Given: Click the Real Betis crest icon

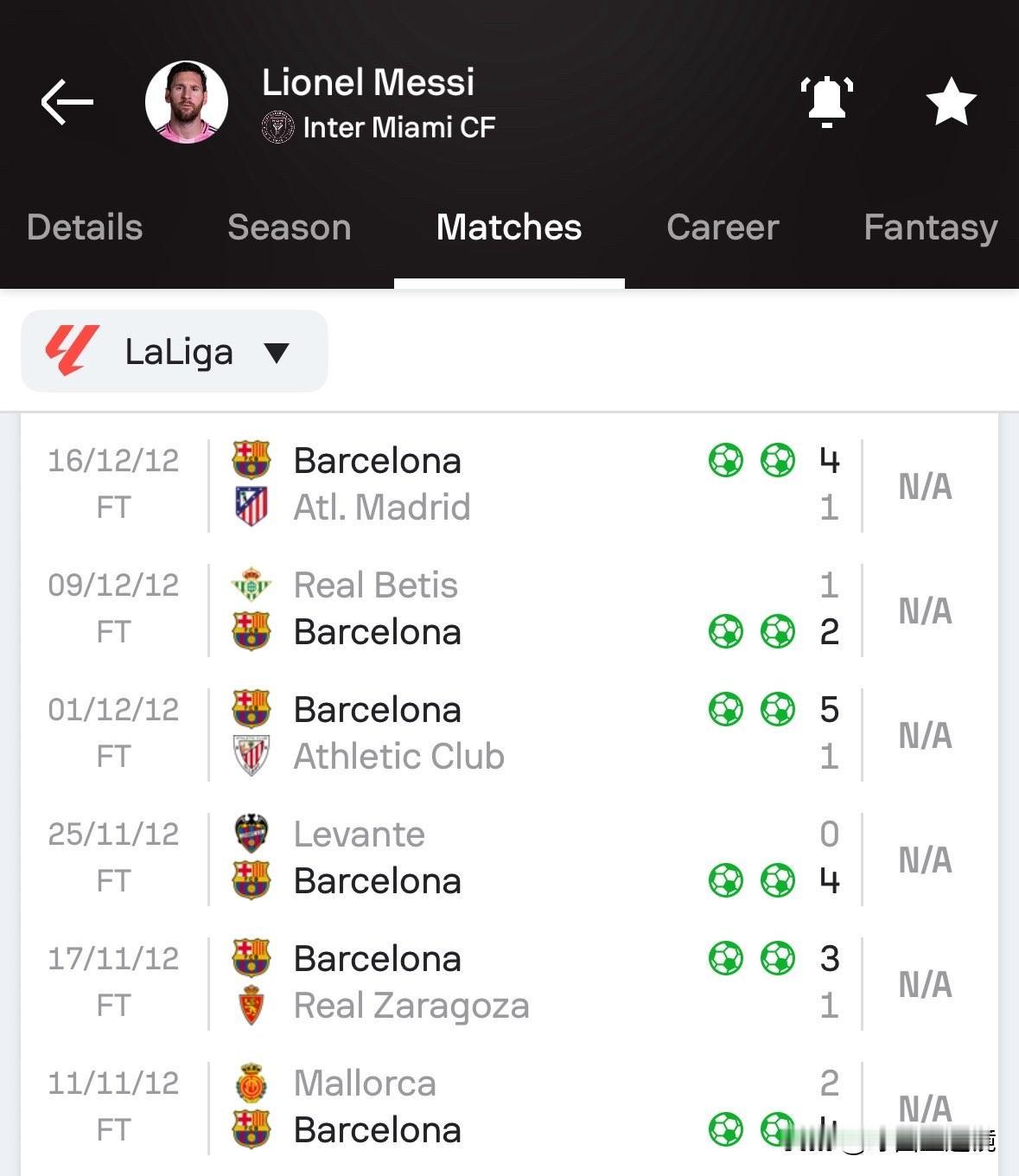Looking at the screenshot, I should tap(252, 585).
